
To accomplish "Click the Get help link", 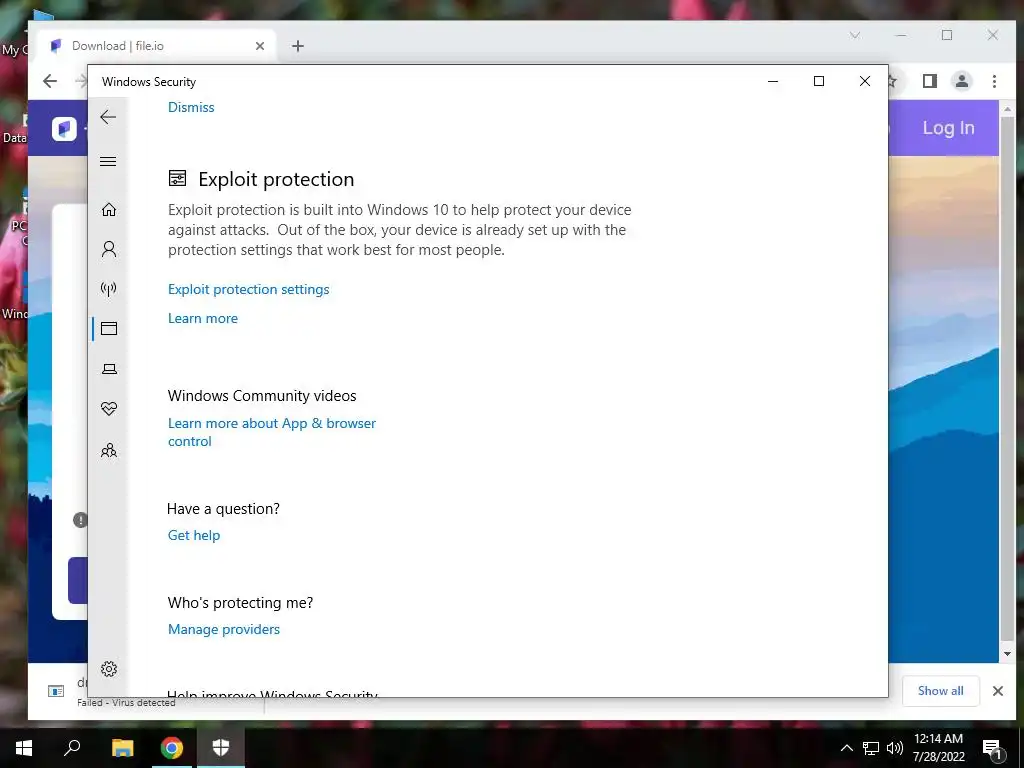I will click(194, 535).
